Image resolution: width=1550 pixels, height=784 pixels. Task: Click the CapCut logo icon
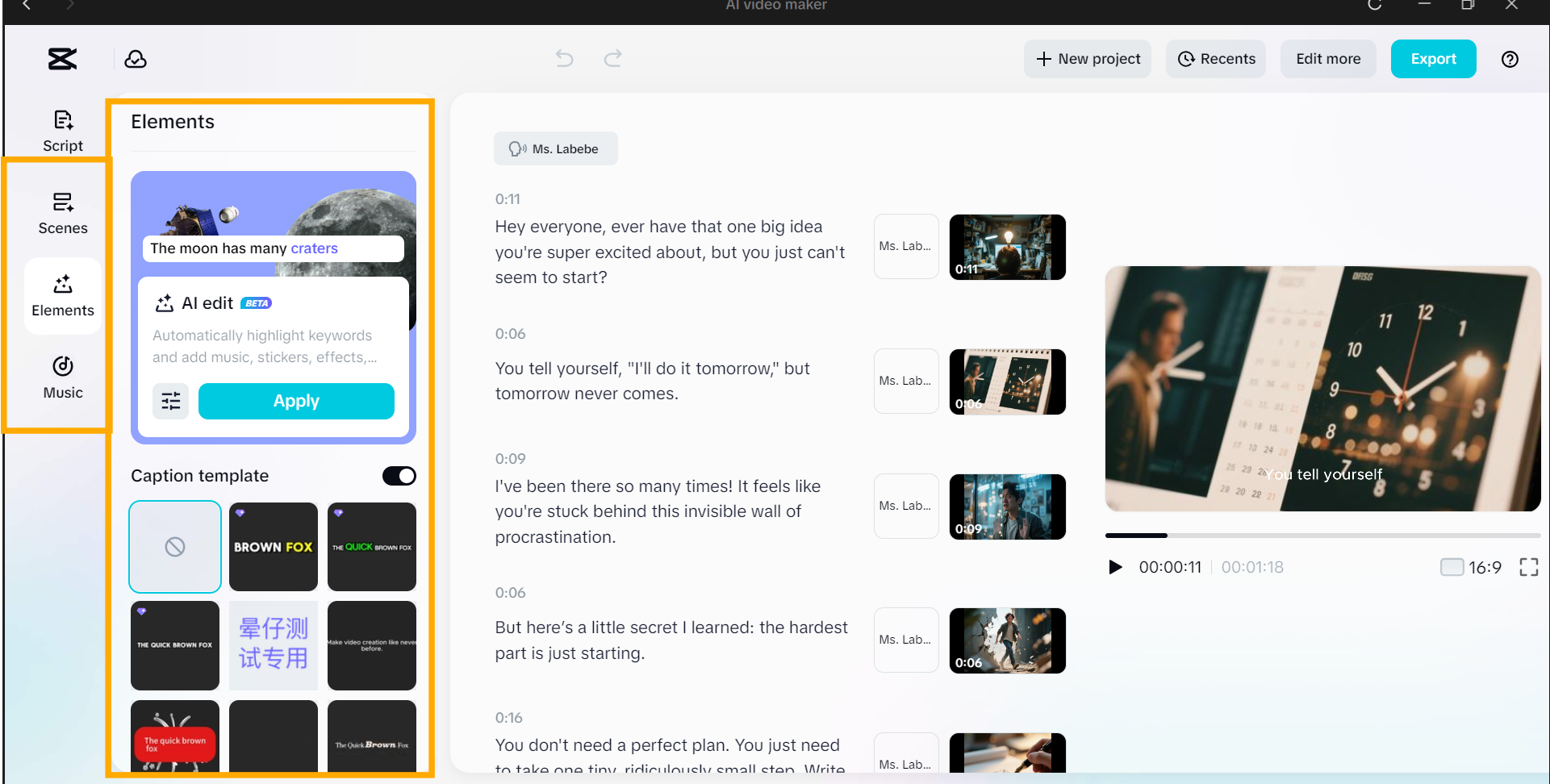(62, 59)
